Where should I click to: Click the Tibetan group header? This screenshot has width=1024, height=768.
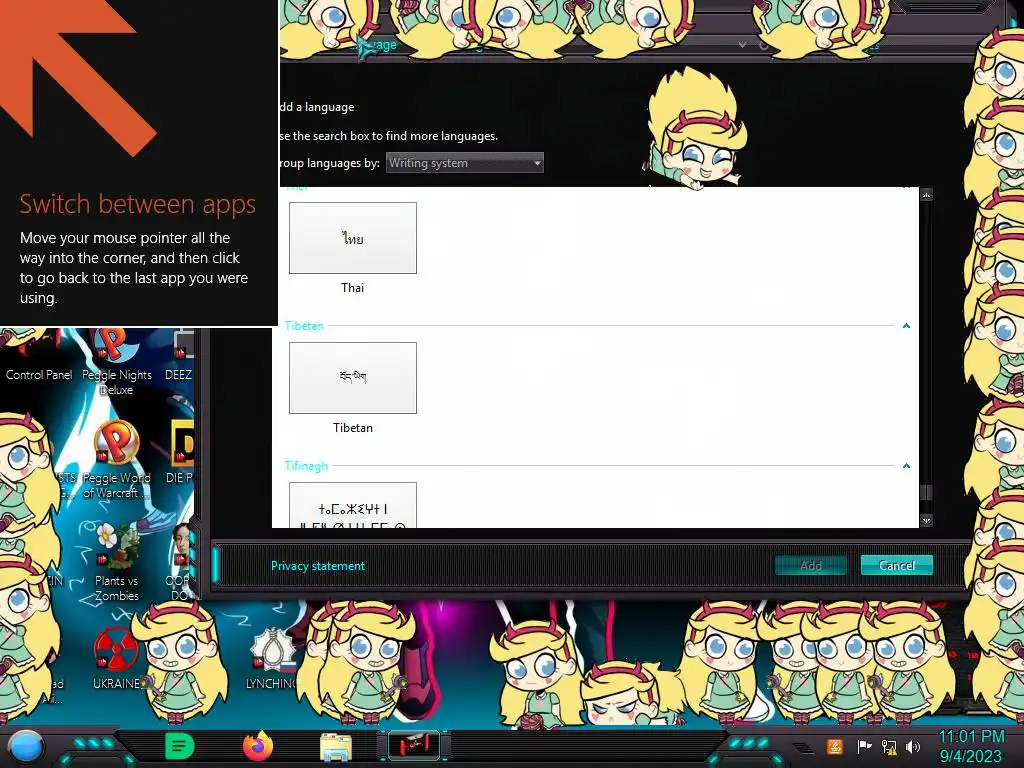[x=304, y=325]
